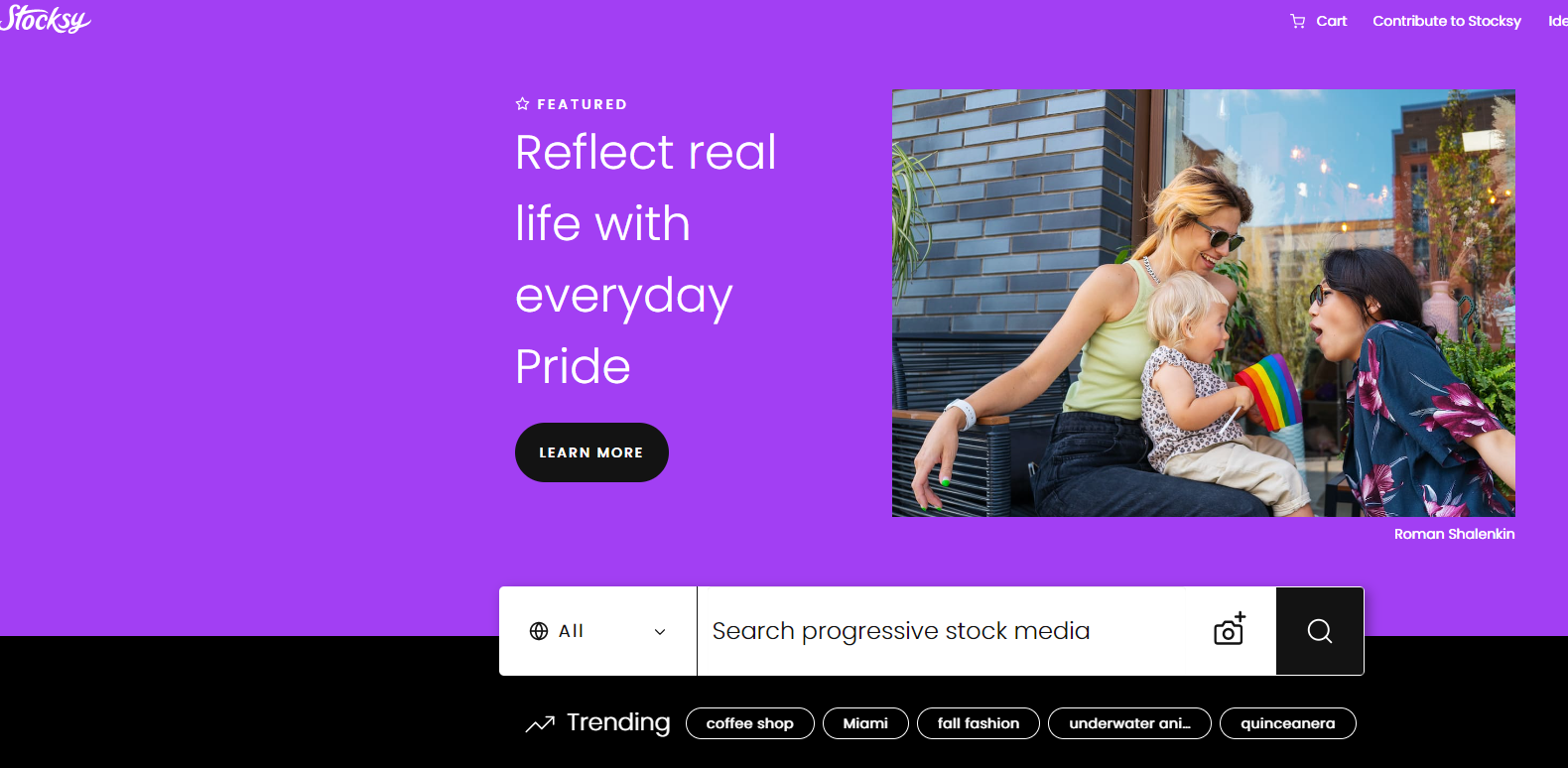Click the camera search-by-image icon
The image size is (1568, 768).
pos(1230,629)
